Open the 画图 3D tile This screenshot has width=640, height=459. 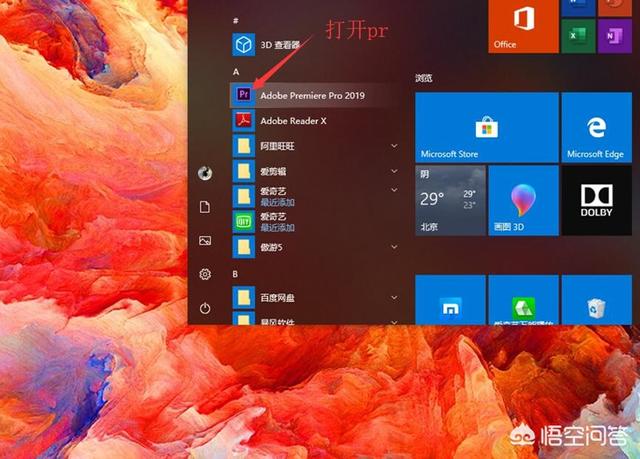click(523, 200)
